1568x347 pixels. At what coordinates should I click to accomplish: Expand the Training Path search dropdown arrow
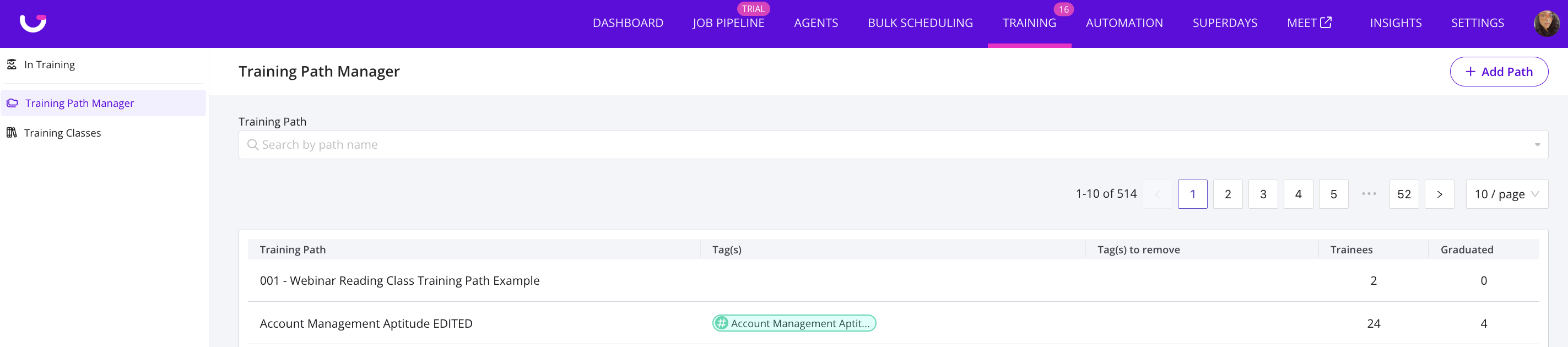(x=1537, y=145)
